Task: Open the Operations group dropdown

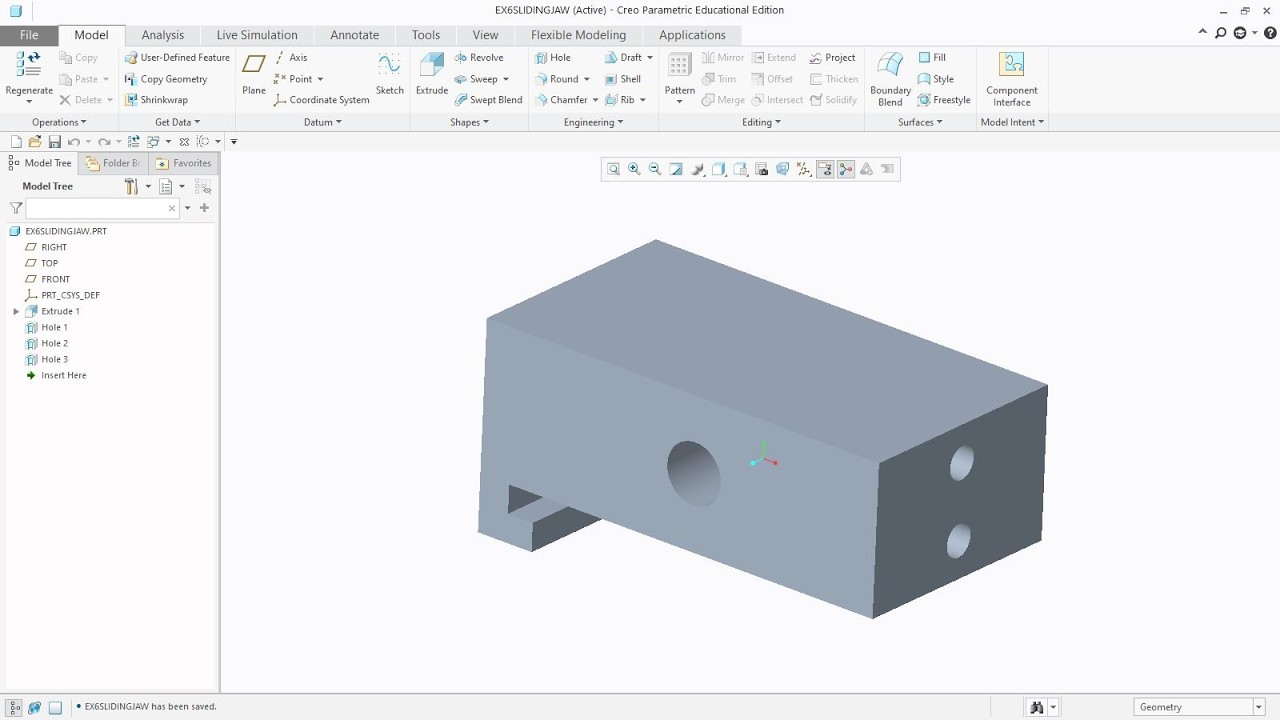Action: click(59, 122)
